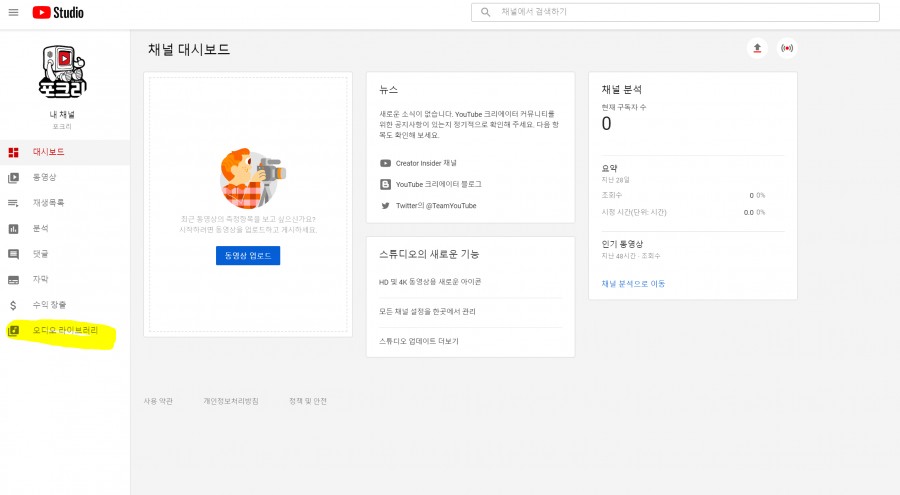Image resolution: width=900 pixels, height=495 pixels.
Task: Open 재생목록 in the sidebar
Action: [x=65, y=203]
